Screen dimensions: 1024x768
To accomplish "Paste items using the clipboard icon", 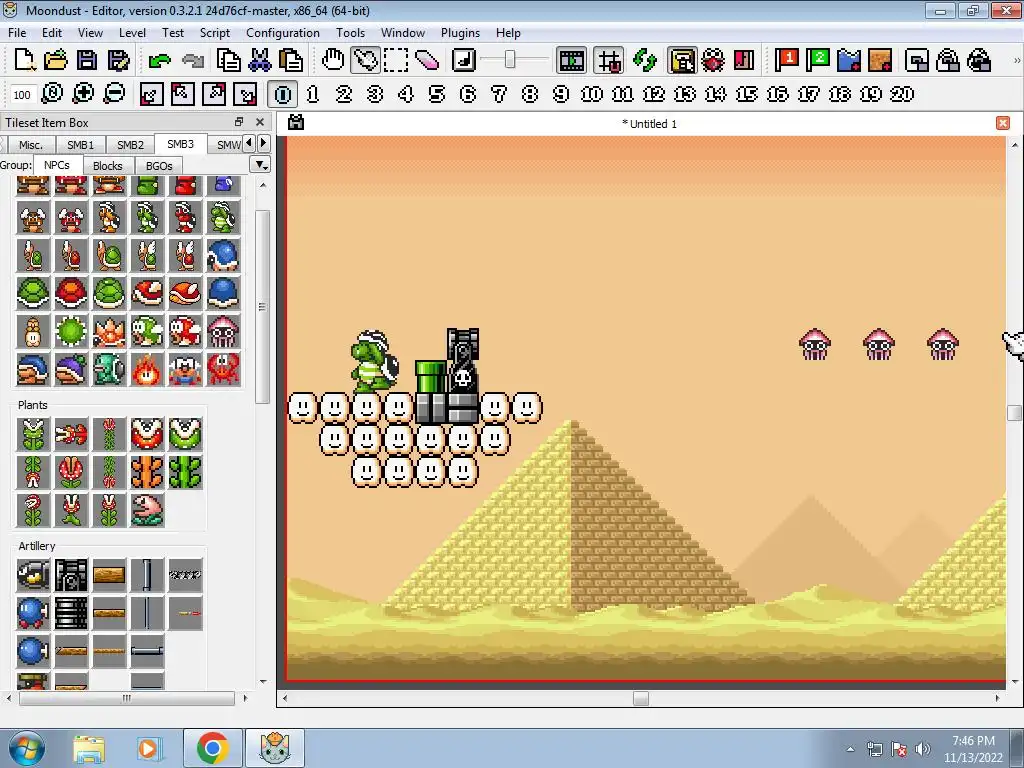I will (291, 60).
